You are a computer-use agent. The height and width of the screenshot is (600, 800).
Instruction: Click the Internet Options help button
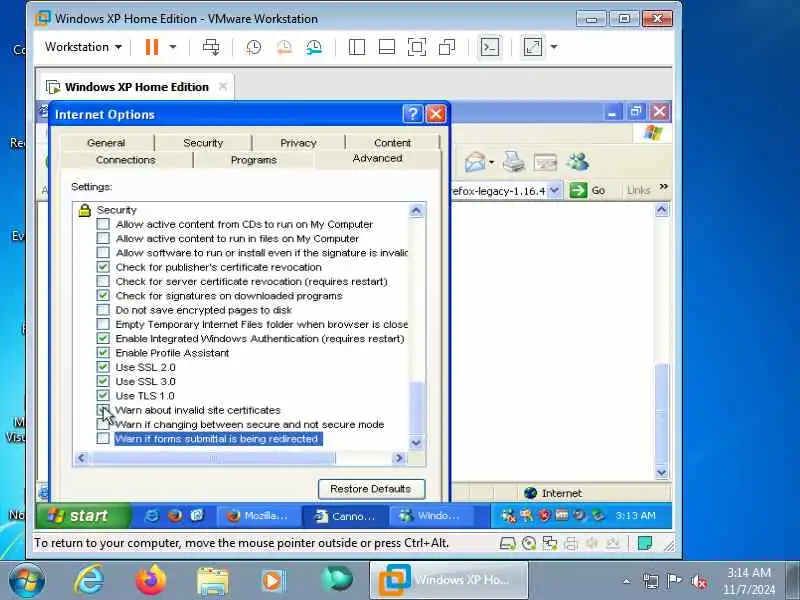click(x=413, y=114)
